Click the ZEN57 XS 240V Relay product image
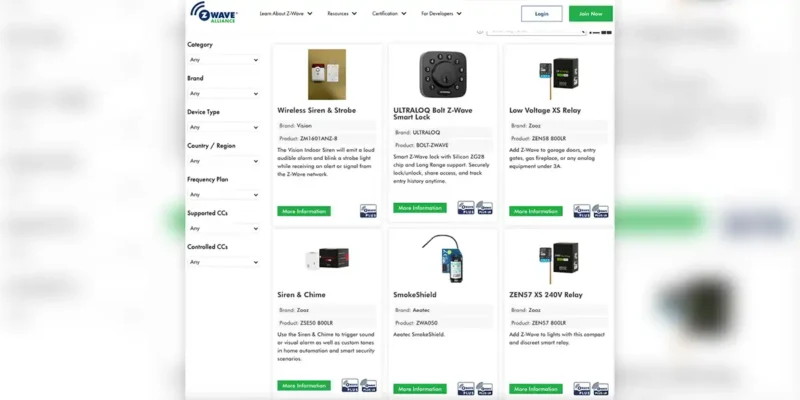This screenshot has width=800, height=400. click(559, 262)
